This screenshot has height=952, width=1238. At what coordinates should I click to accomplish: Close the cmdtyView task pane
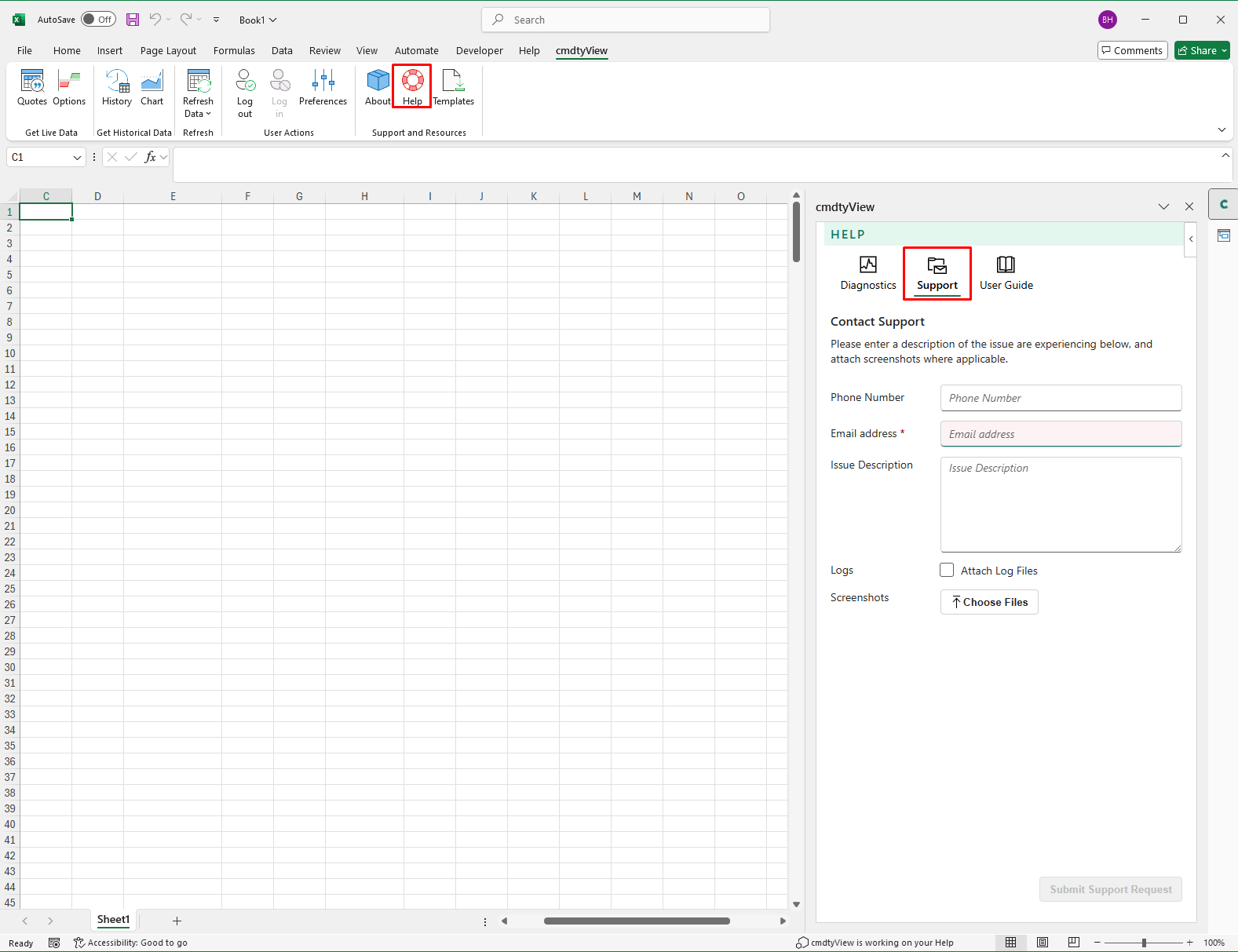coord(1189,206)
